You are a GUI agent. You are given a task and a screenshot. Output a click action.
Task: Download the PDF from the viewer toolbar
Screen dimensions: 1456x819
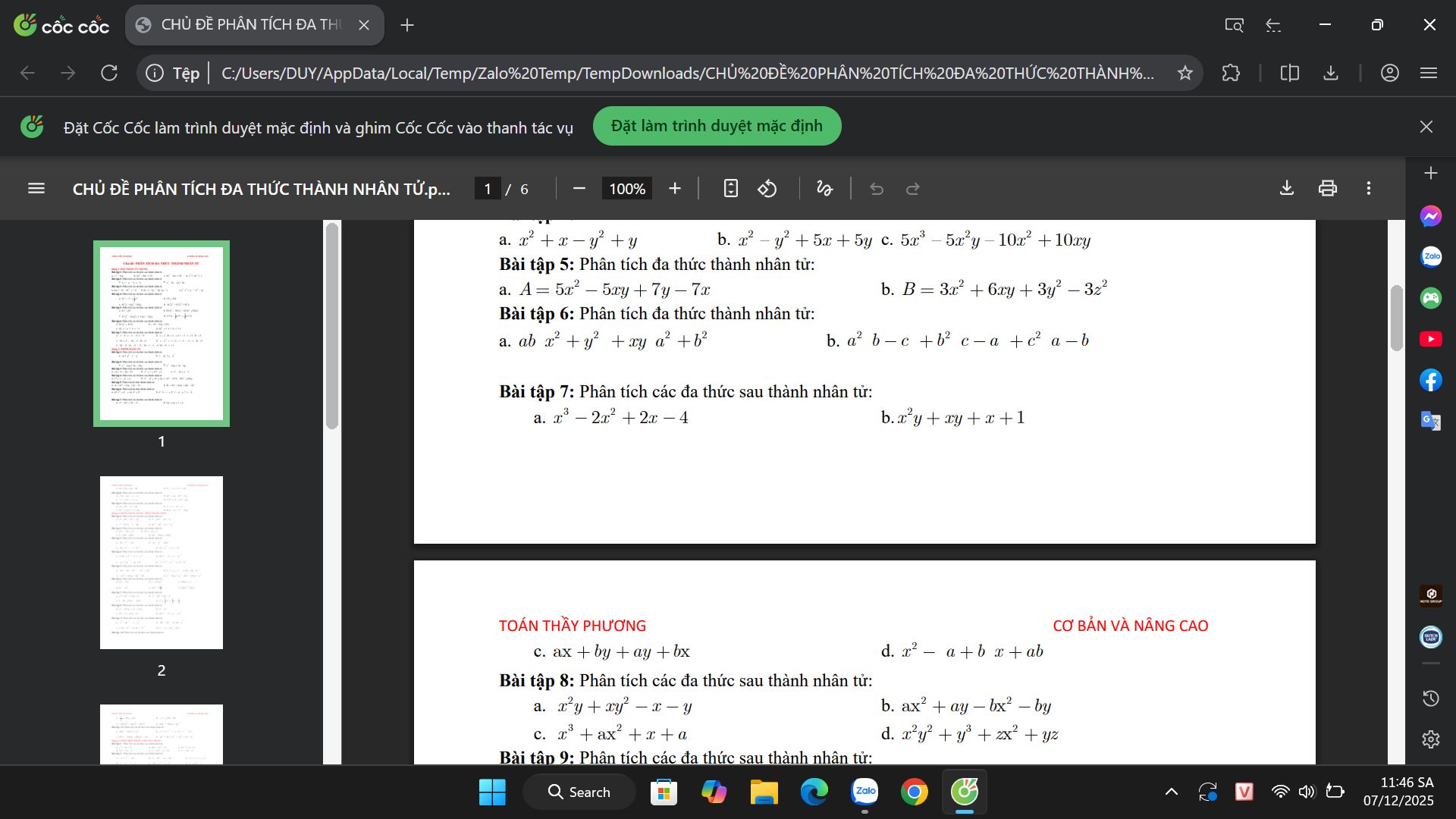tap(1287, 188)
